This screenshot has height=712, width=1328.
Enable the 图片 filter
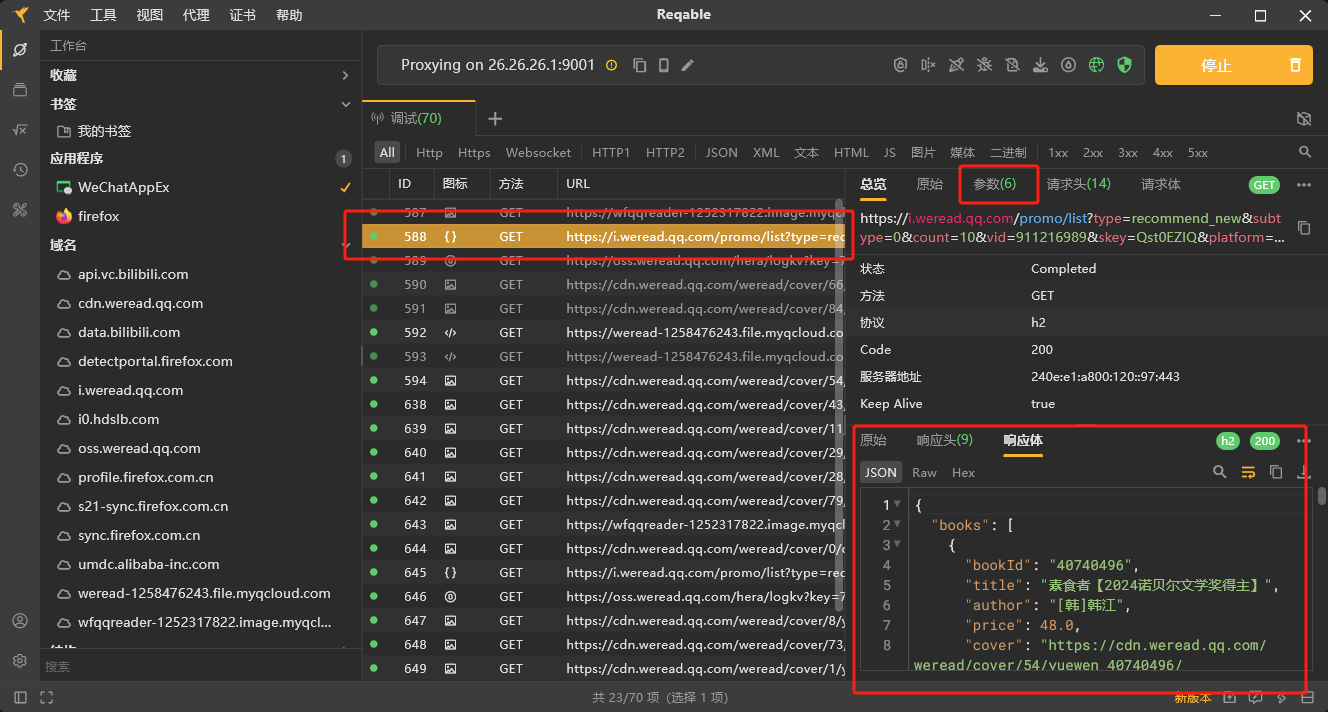(923, 152)
